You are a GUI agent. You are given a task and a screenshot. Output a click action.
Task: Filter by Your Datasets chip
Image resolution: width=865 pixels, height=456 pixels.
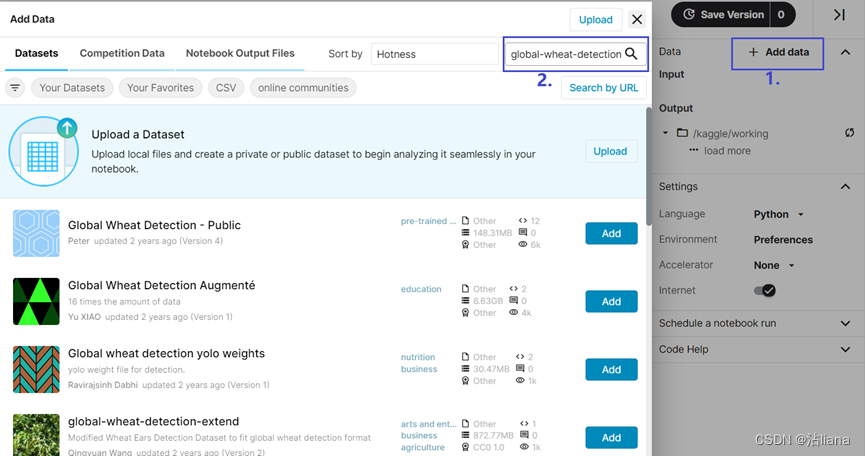72,88
